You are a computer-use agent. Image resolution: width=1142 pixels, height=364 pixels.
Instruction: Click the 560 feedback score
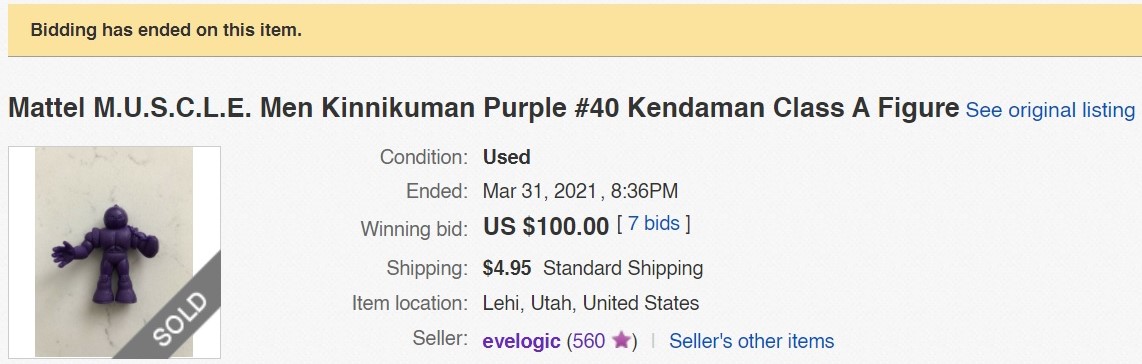tap(588, 341)
